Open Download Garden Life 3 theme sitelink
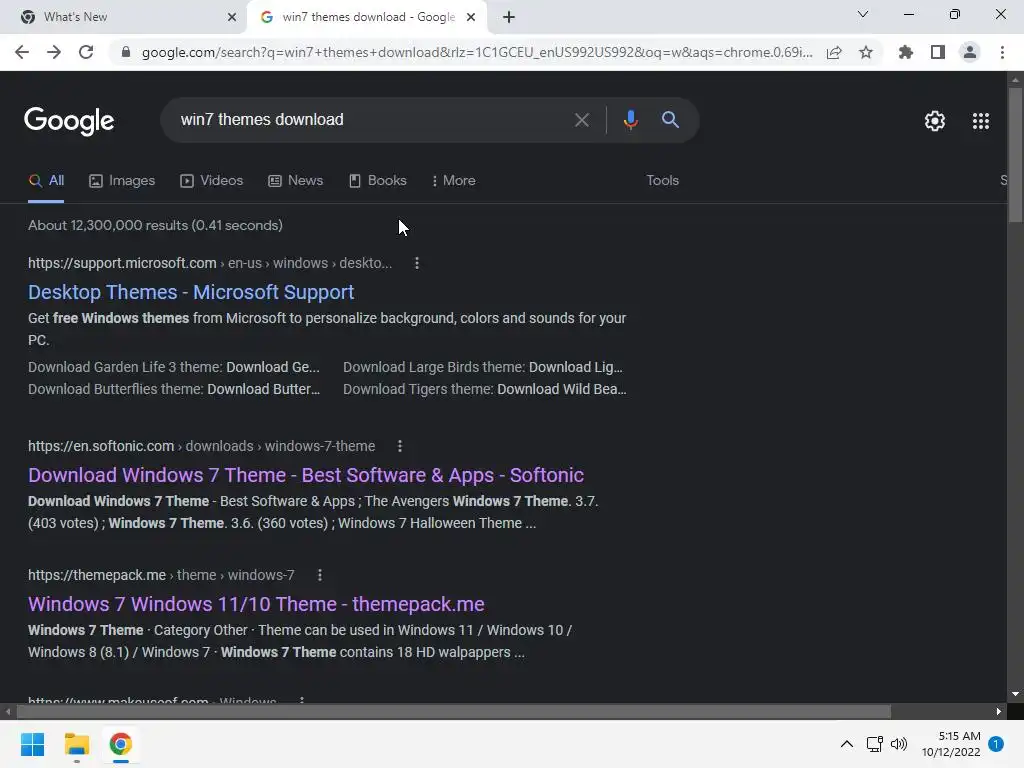The image size is (1024, 768). point(174,367)
